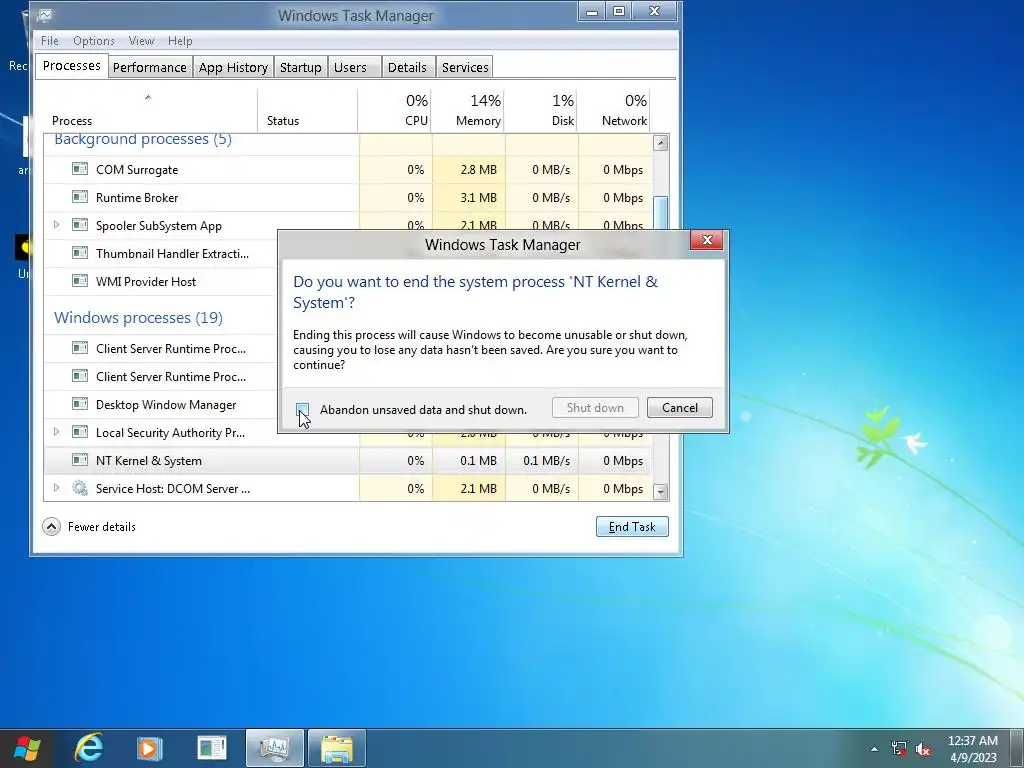Image resolution: width=1024 pixels, height=768 pixels.
Task: Close the NT Kernel confirmation dialog
Action: [707, 240]
